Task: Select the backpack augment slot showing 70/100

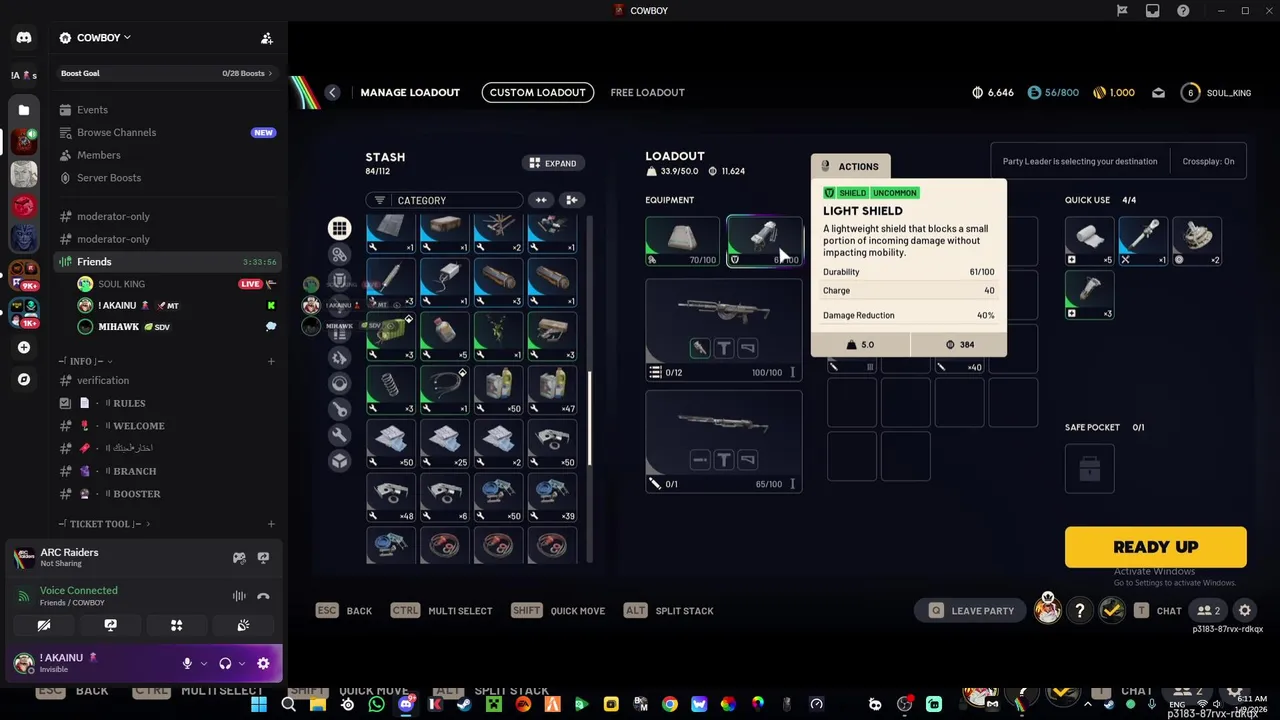Action: pyautogui.click(x=683, y=241)
